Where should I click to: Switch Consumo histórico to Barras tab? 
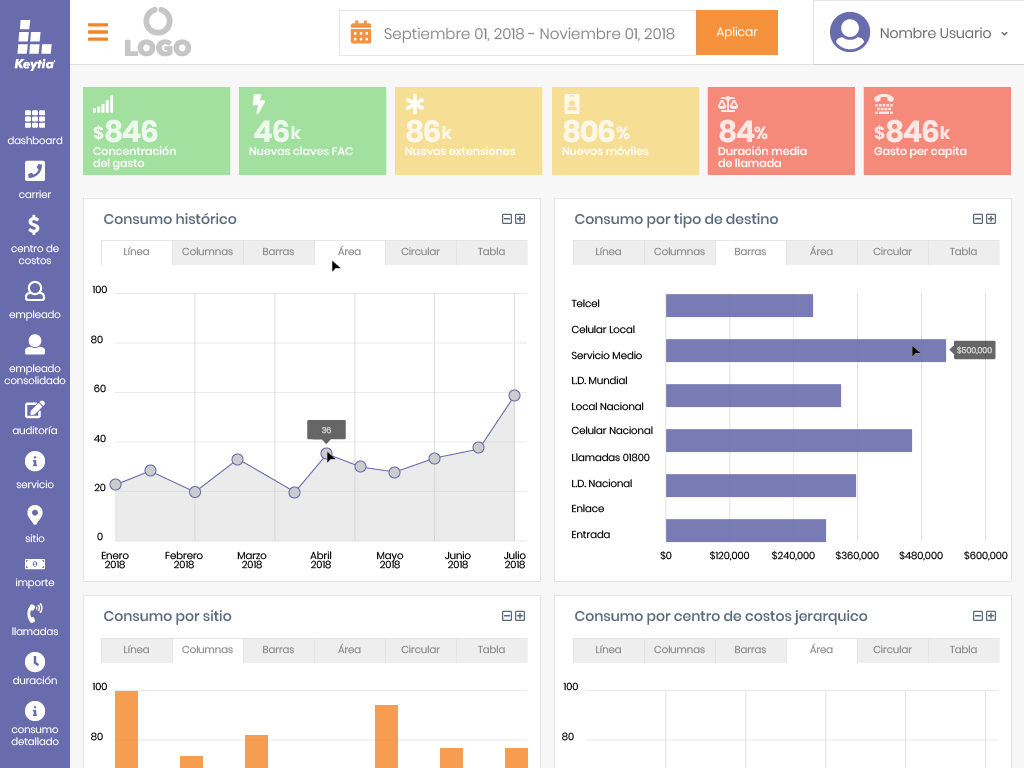click(279, 252)
